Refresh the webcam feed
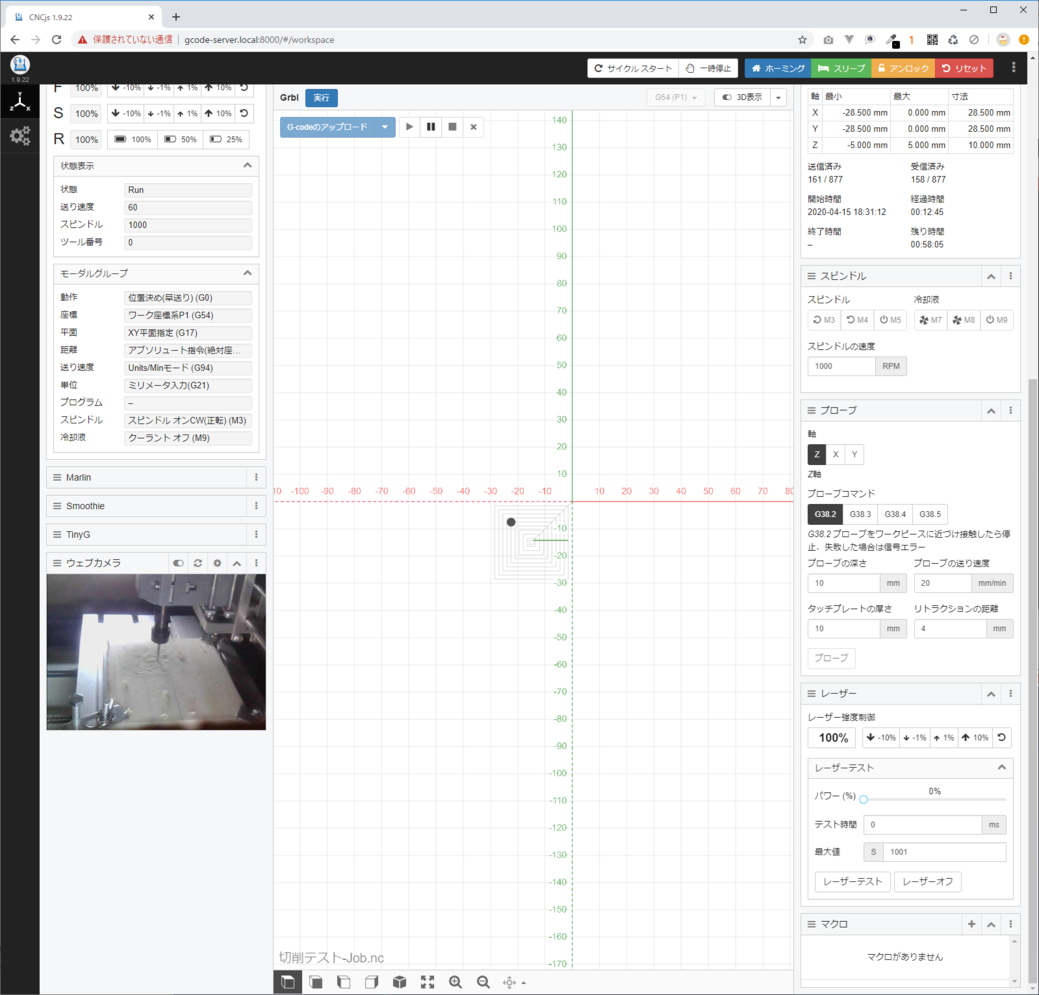Viewport: 1039px width, 995px height. tap(198, 563)
